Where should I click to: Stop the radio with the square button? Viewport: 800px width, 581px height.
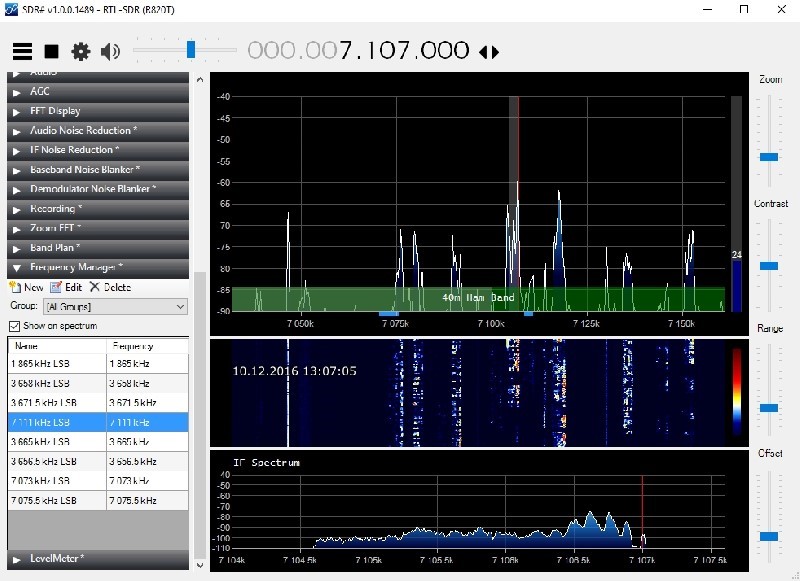click(52, 52)
